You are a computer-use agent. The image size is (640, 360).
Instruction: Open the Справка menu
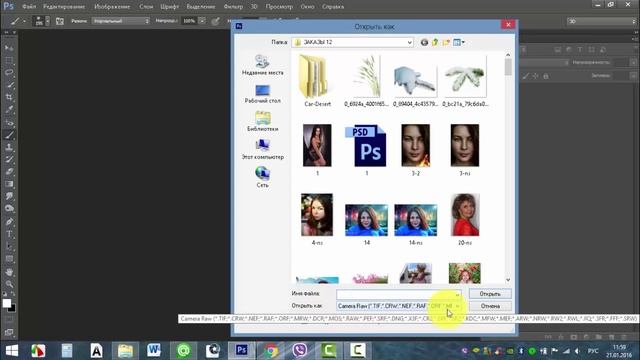click(333, 7)
